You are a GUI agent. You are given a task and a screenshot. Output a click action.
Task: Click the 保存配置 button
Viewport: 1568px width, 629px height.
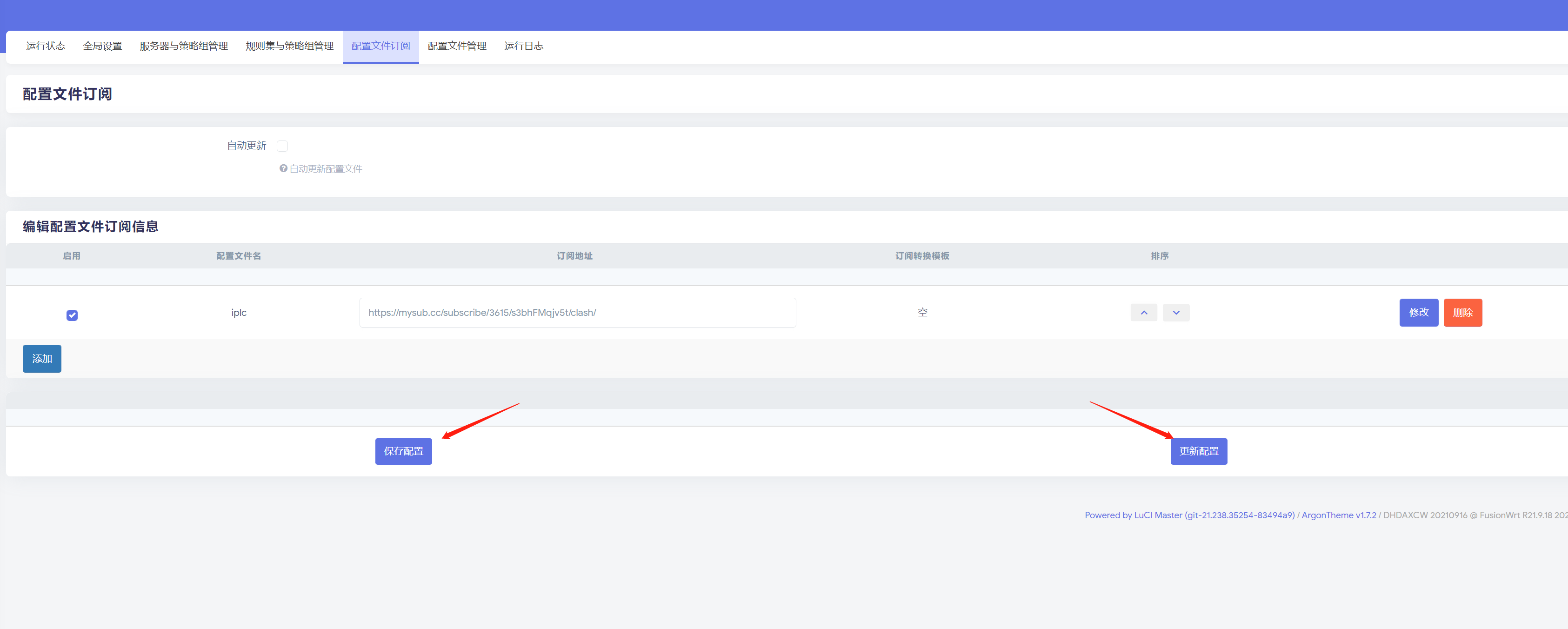(403, 451)
